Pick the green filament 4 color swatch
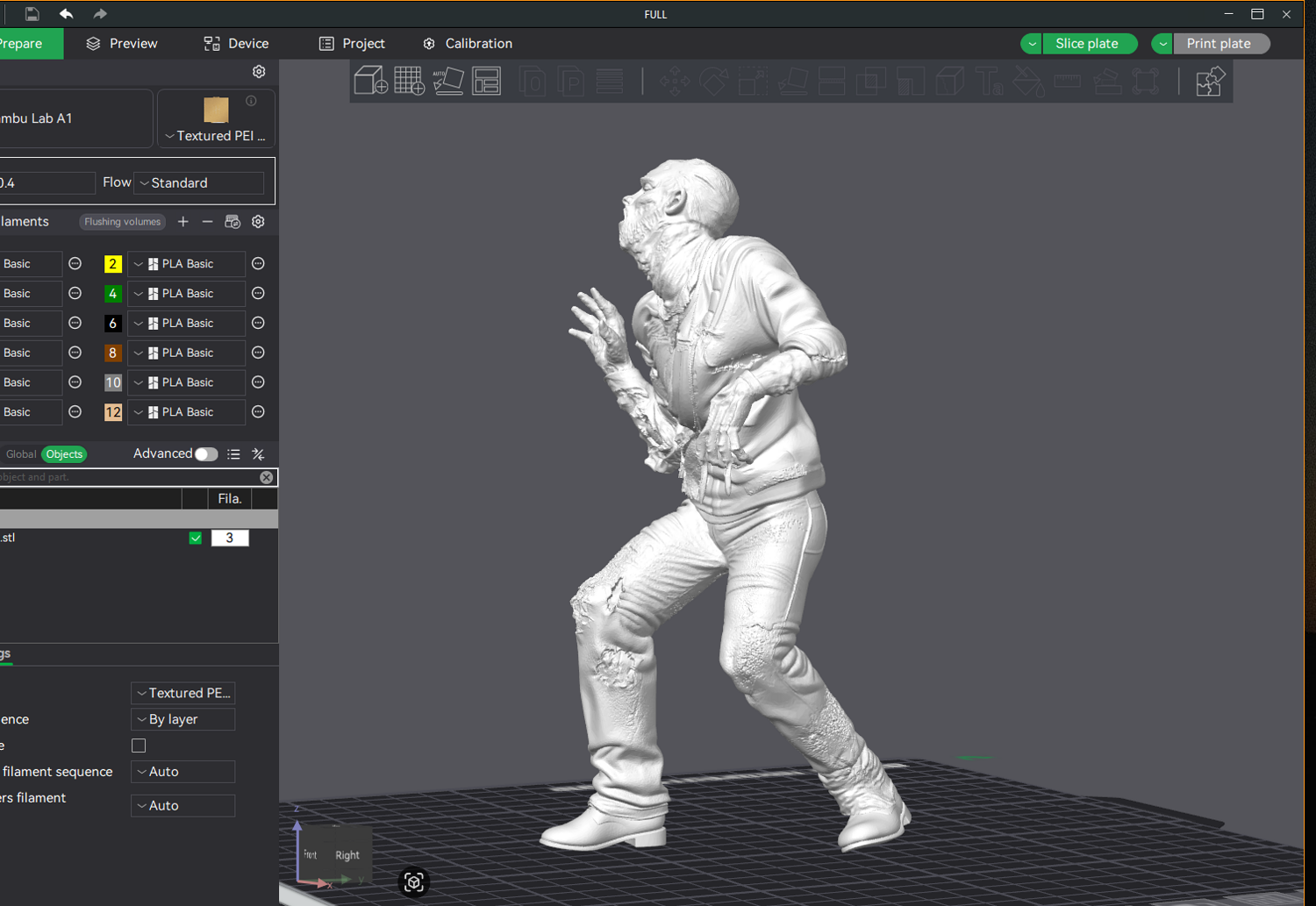Image resolution: width=1316 pixels, height=906 pixels. (x=113, y=294)
